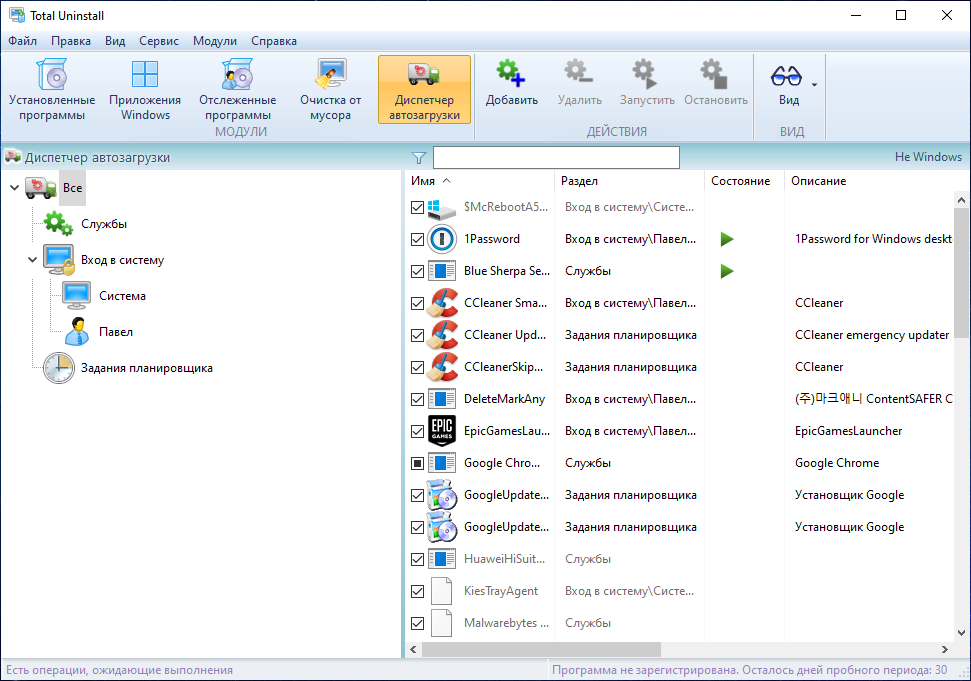Viewport: 971px width, 681px height.
Task: Select Система in the tree
Action: click(x=123, y=296)
